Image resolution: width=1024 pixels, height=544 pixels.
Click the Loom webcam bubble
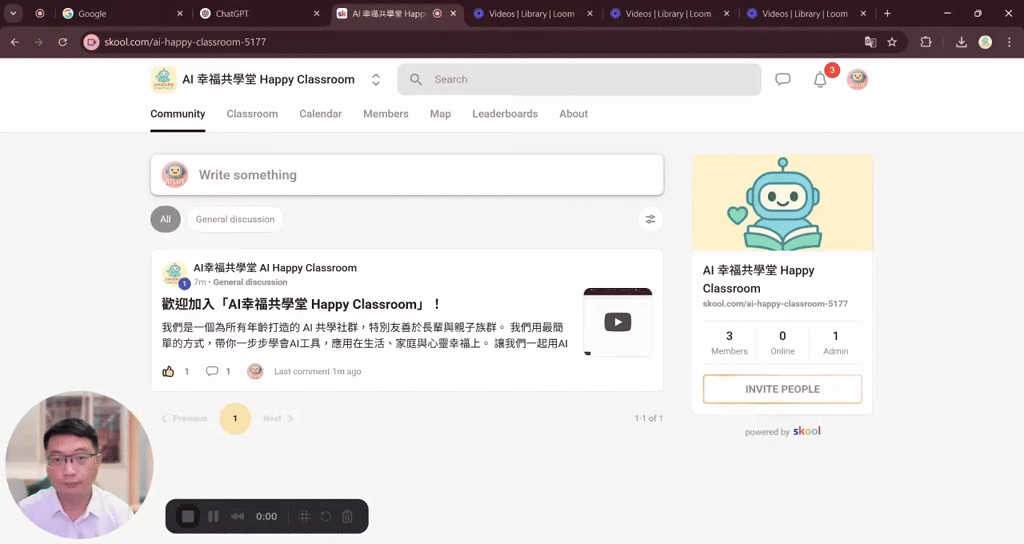80,465
